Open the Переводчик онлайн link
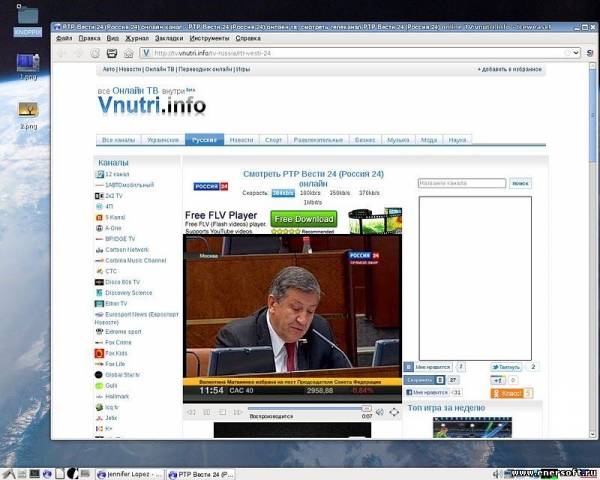This screenshot has height=480, width=600. click(205, 69)
